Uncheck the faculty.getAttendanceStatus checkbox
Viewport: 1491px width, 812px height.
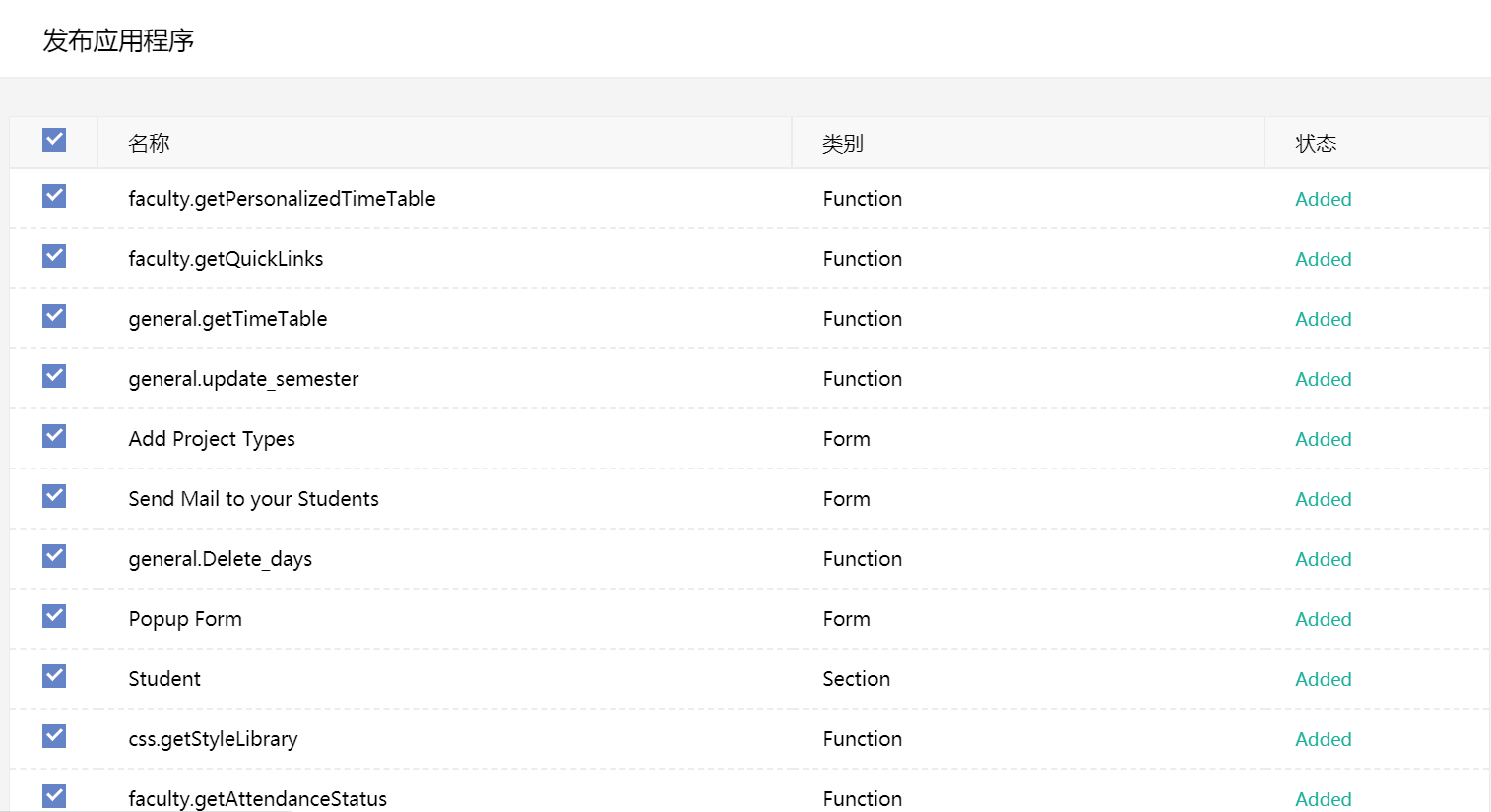(54, 795)
